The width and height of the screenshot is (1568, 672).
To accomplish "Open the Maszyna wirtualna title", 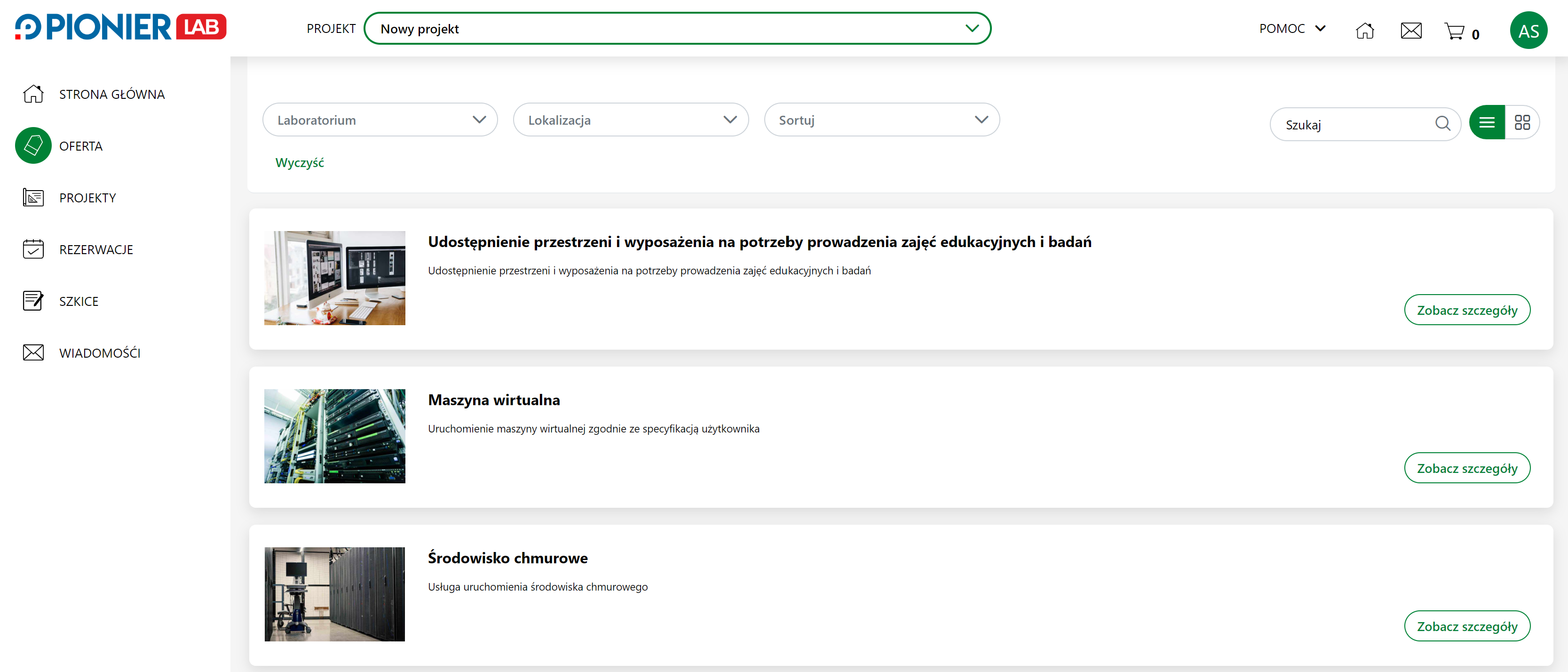I will 494,400.
